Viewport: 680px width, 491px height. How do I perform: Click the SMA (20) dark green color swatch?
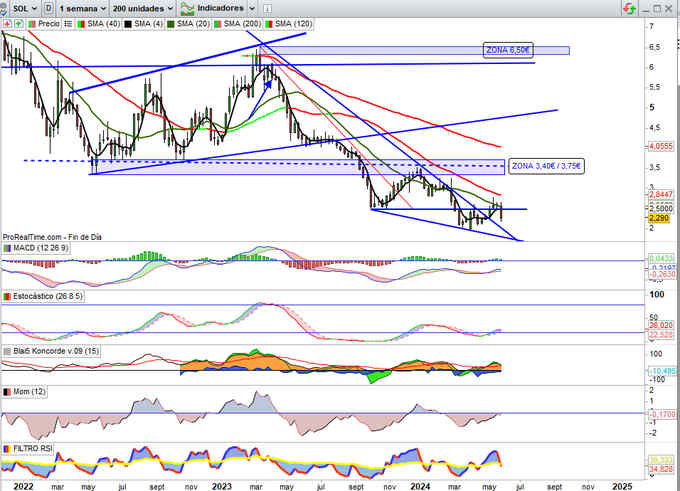click(170, 24)
